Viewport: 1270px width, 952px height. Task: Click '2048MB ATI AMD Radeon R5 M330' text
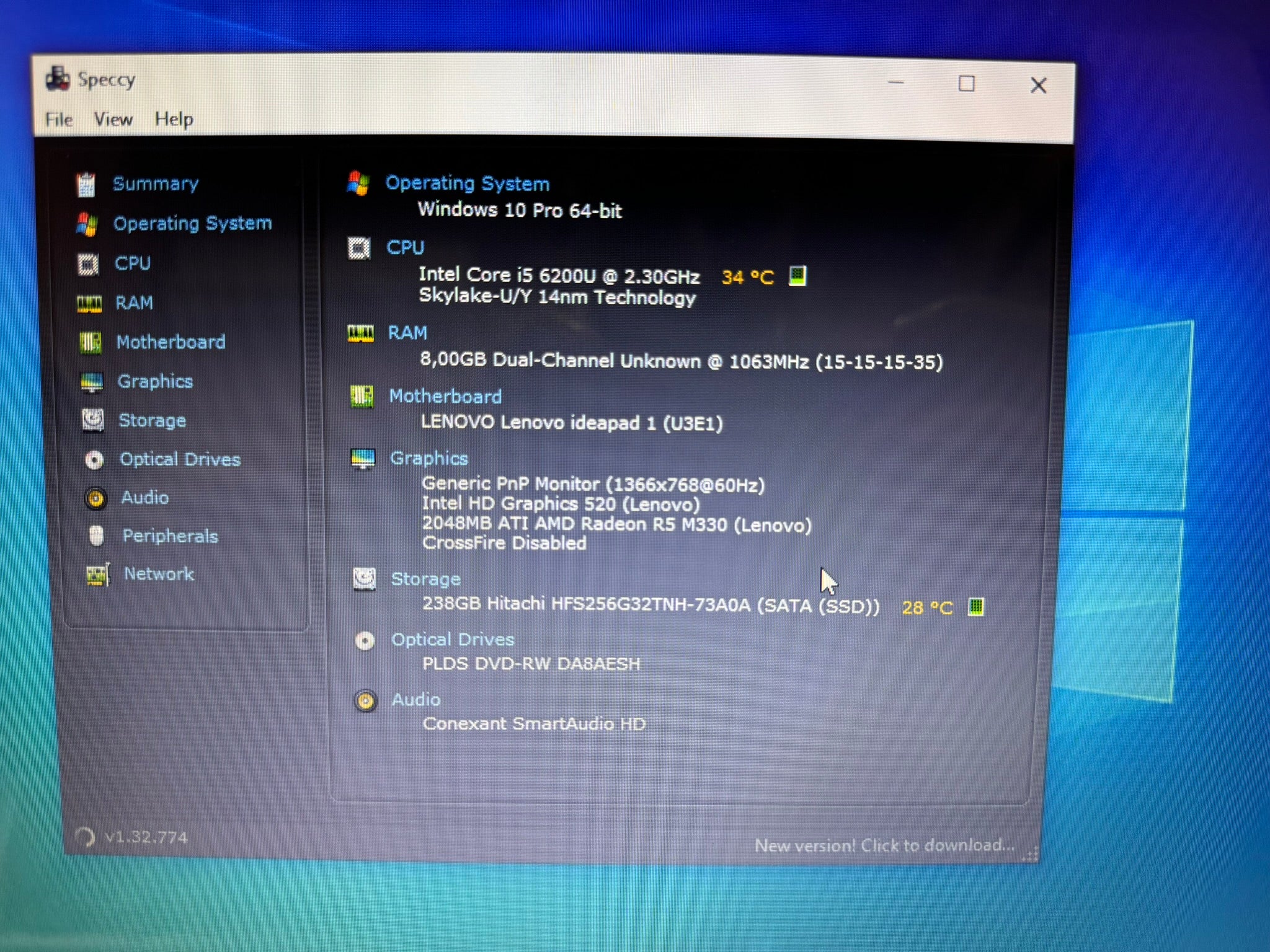click(576, 524)
